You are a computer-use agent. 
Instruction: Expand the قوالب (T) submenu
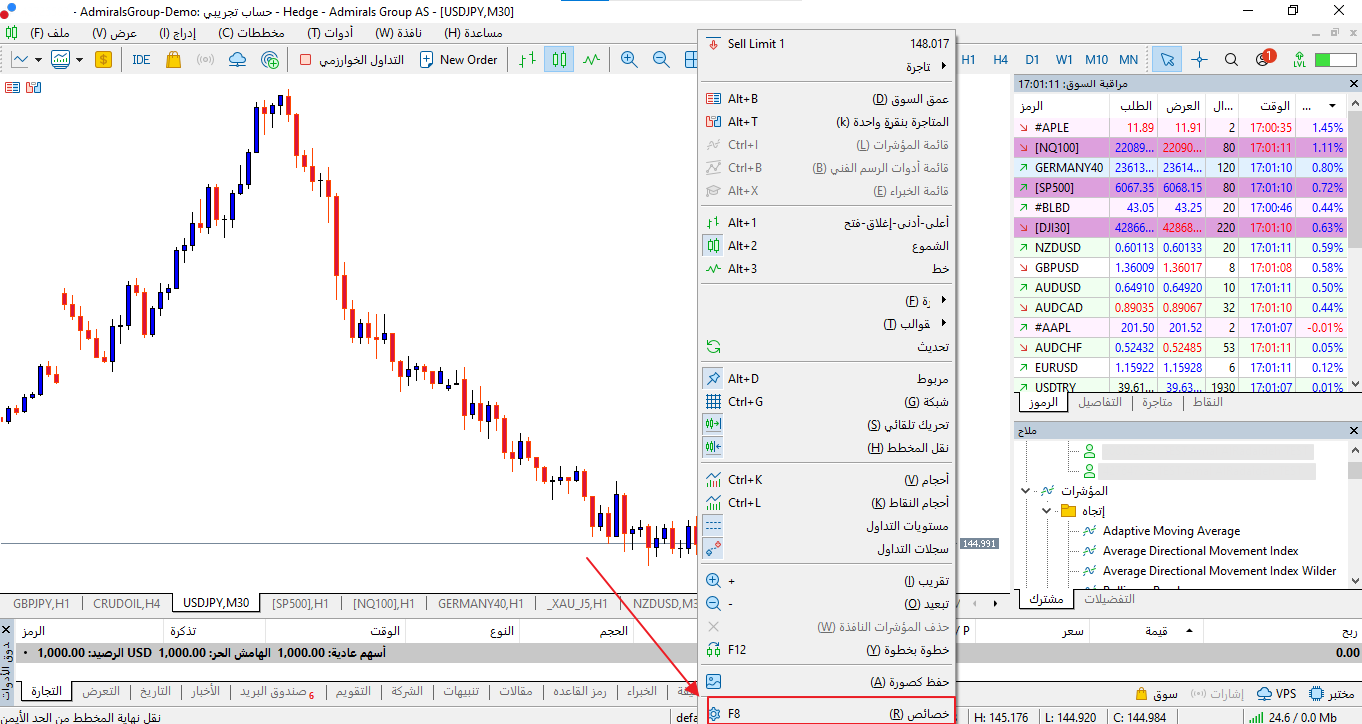click(828, 324)
